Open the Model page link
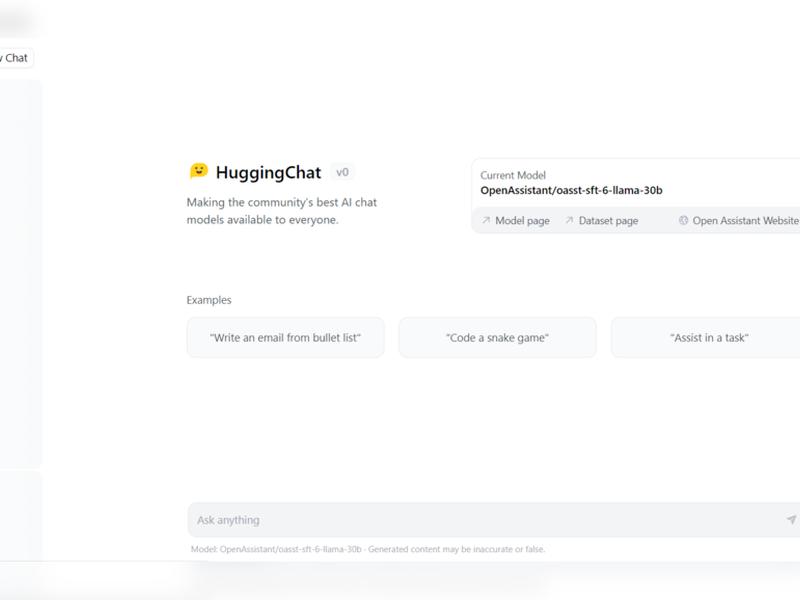The image size is (800, 600). click(516, 221)
